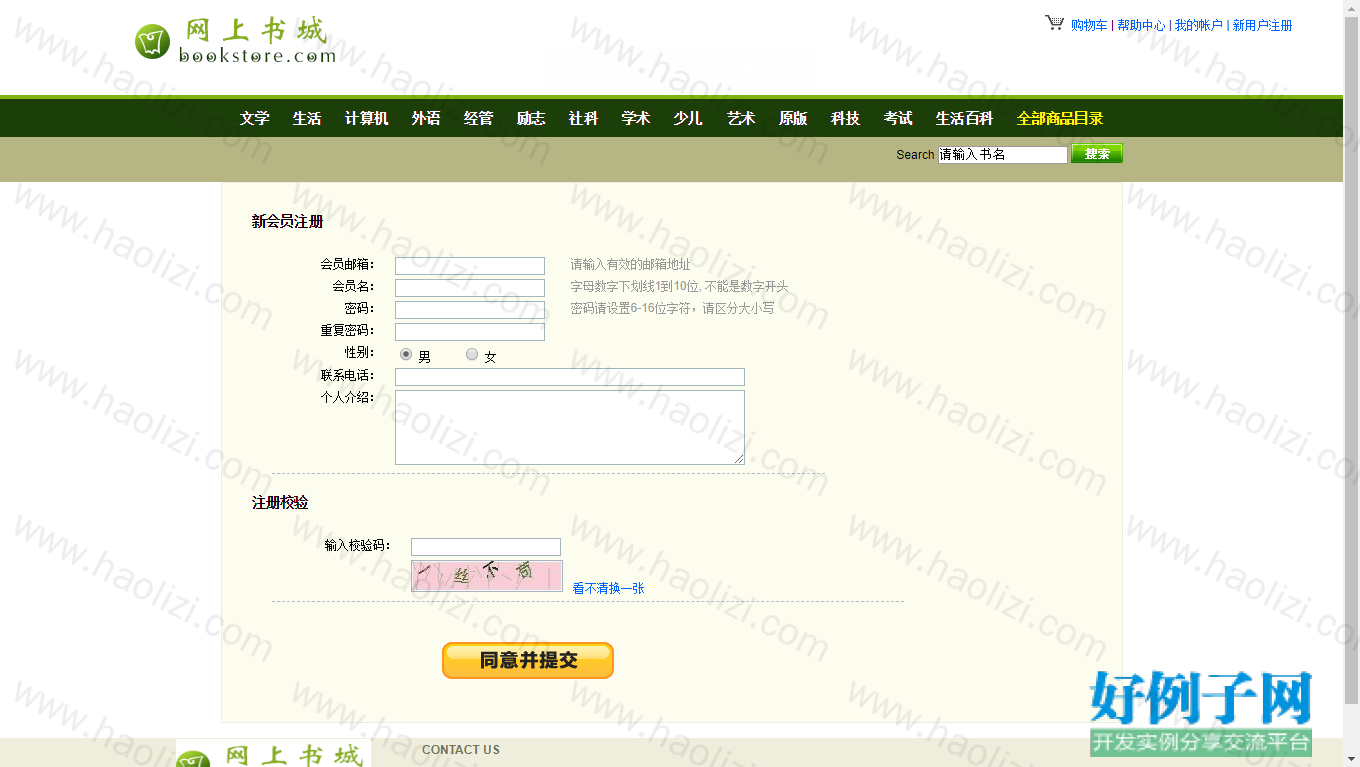
Task: Open the 经管 category
Action: (x=479, y=118)
